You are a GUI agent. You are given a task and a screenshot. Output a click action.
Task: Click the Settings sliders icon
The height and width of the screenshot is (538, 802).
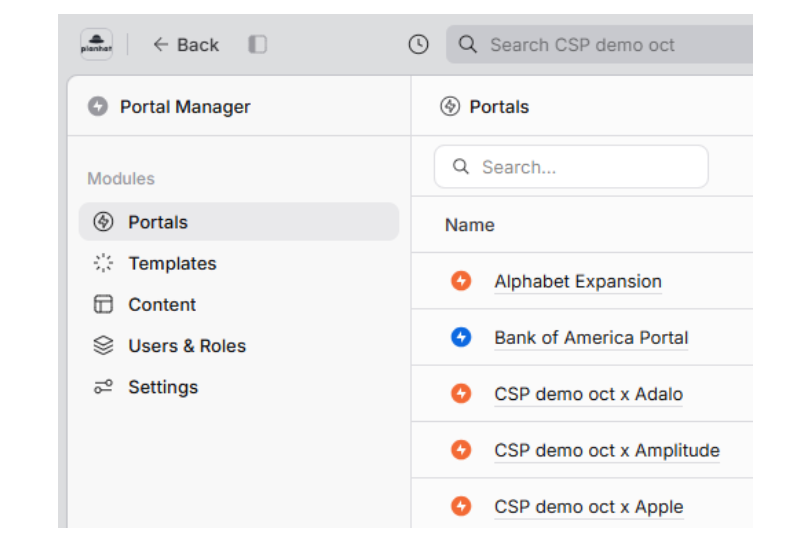(103, 387)
